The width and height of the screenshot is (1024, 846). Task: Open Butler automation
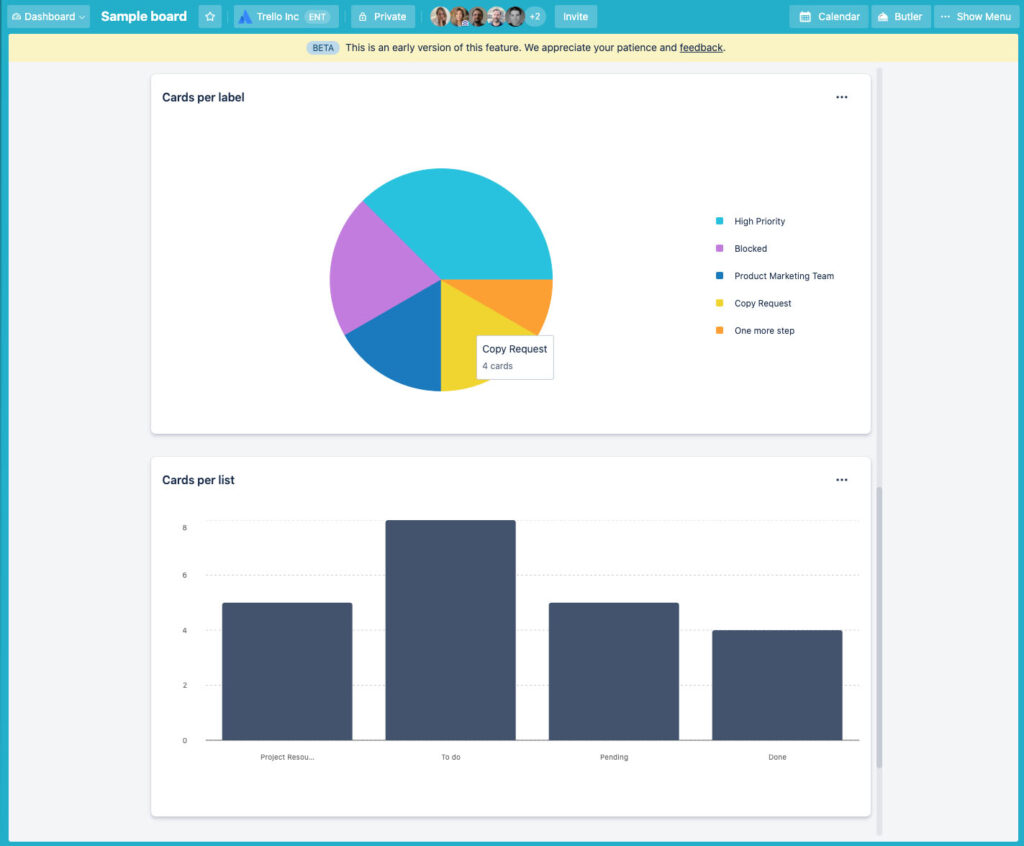coord(899,16)
